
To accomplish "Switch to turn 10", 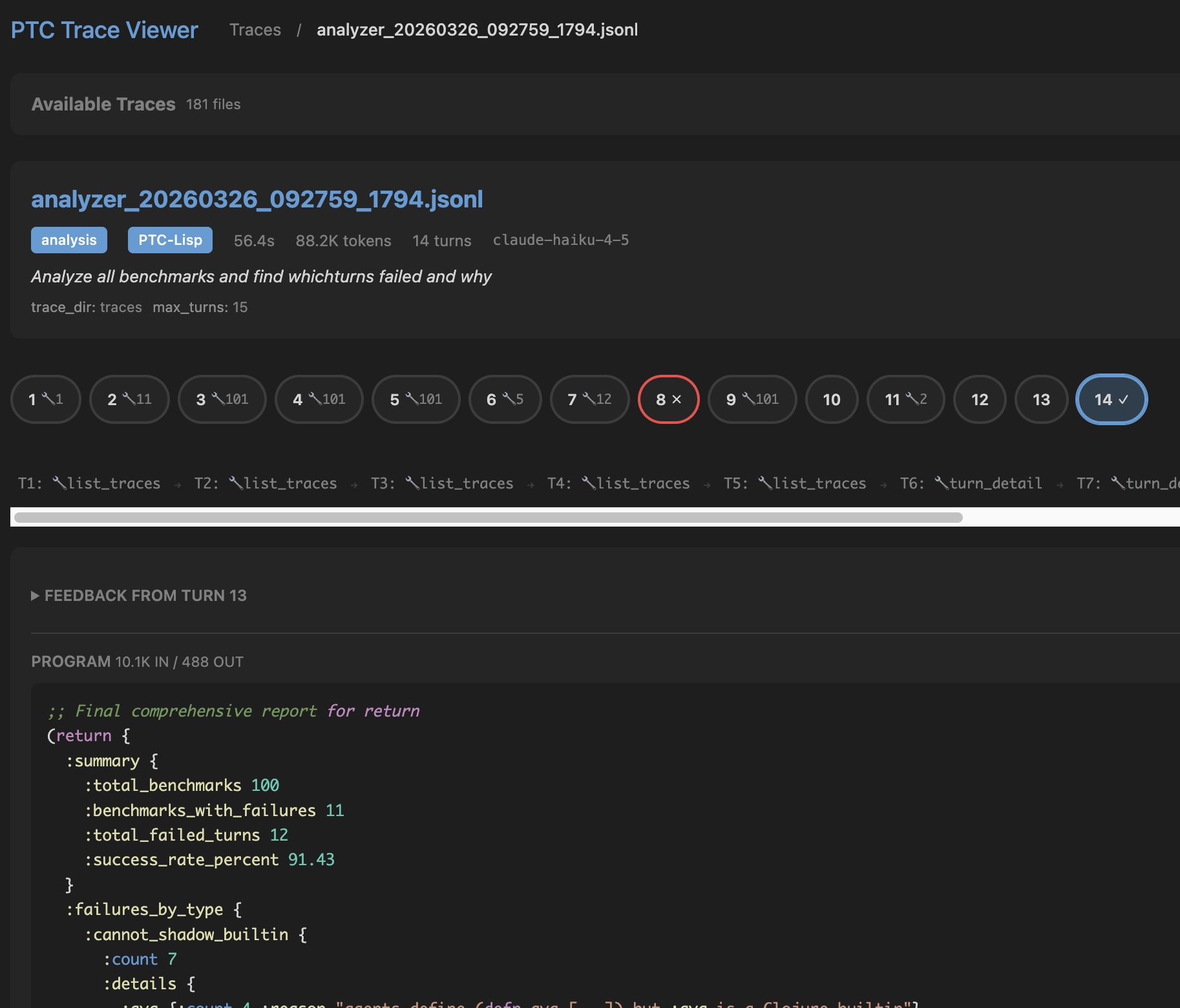I will point(832,399).
